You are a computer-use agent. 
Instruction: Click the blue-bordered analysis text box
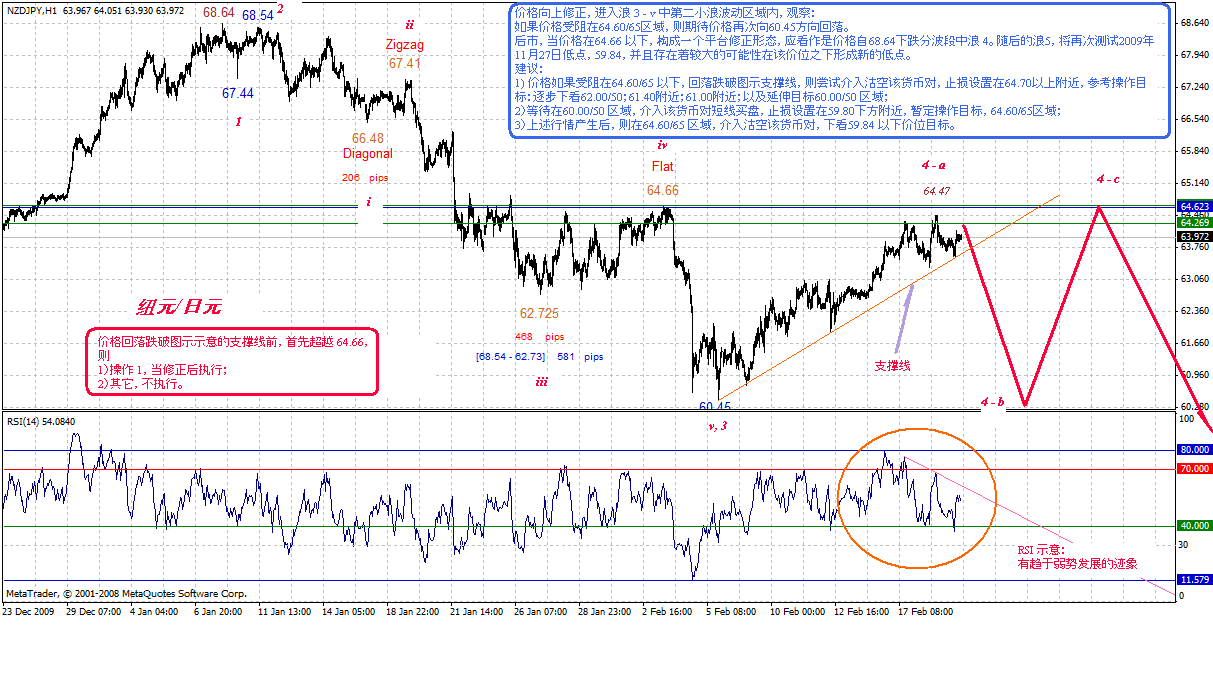[839, 70]
